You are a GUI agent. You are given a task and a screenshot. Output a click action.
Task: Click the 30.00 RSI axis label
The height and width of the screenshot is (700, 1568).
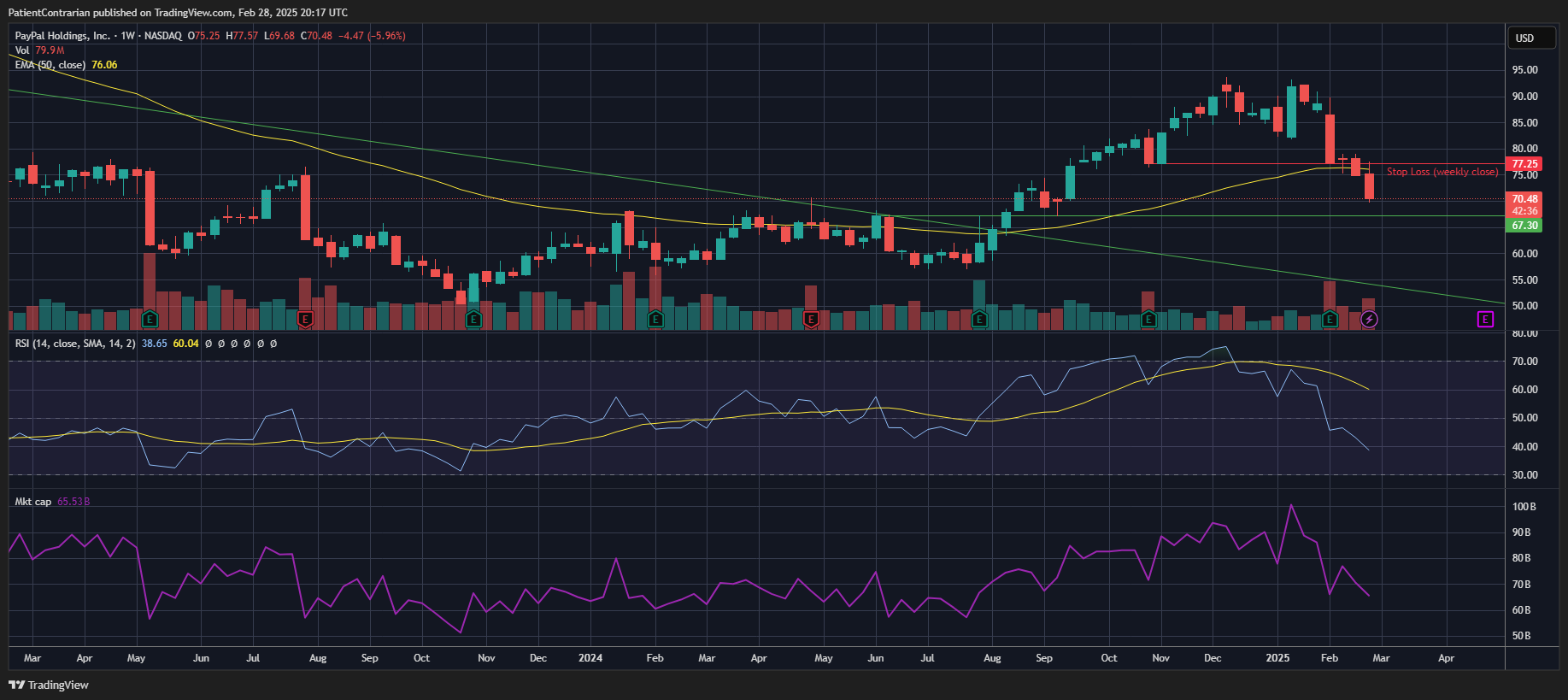pos(1525,475)
